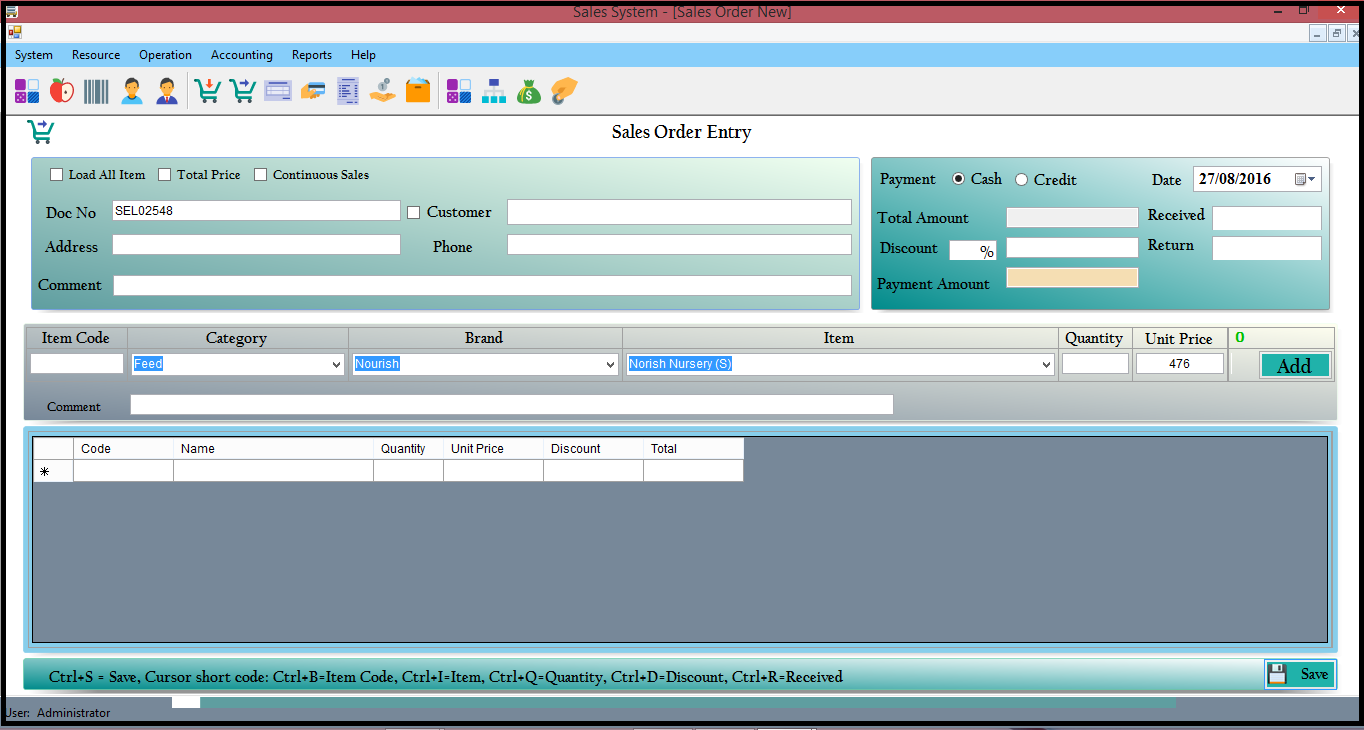Click the green money bag toolbar icon
Image resolution: width=1364 pixels, height=730 pixels.
[529, 92]
